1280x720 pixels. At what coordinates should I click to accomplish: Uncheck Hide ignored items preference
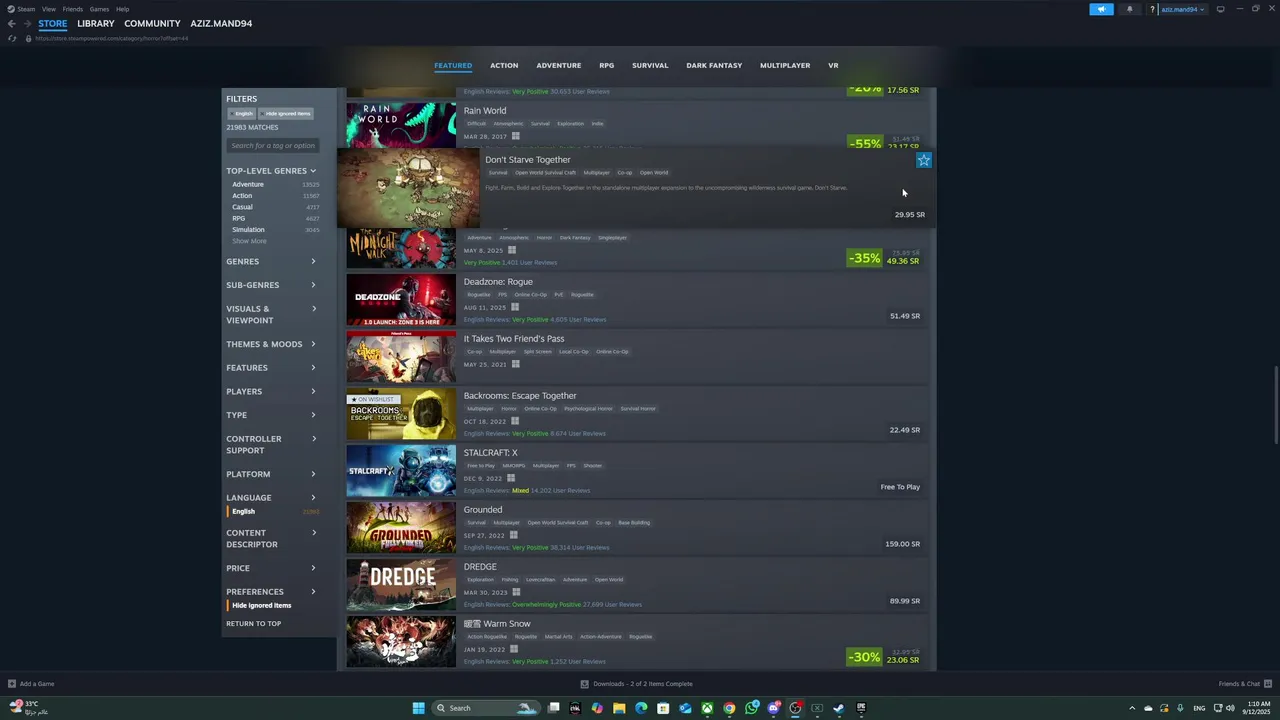coord(262,605)
